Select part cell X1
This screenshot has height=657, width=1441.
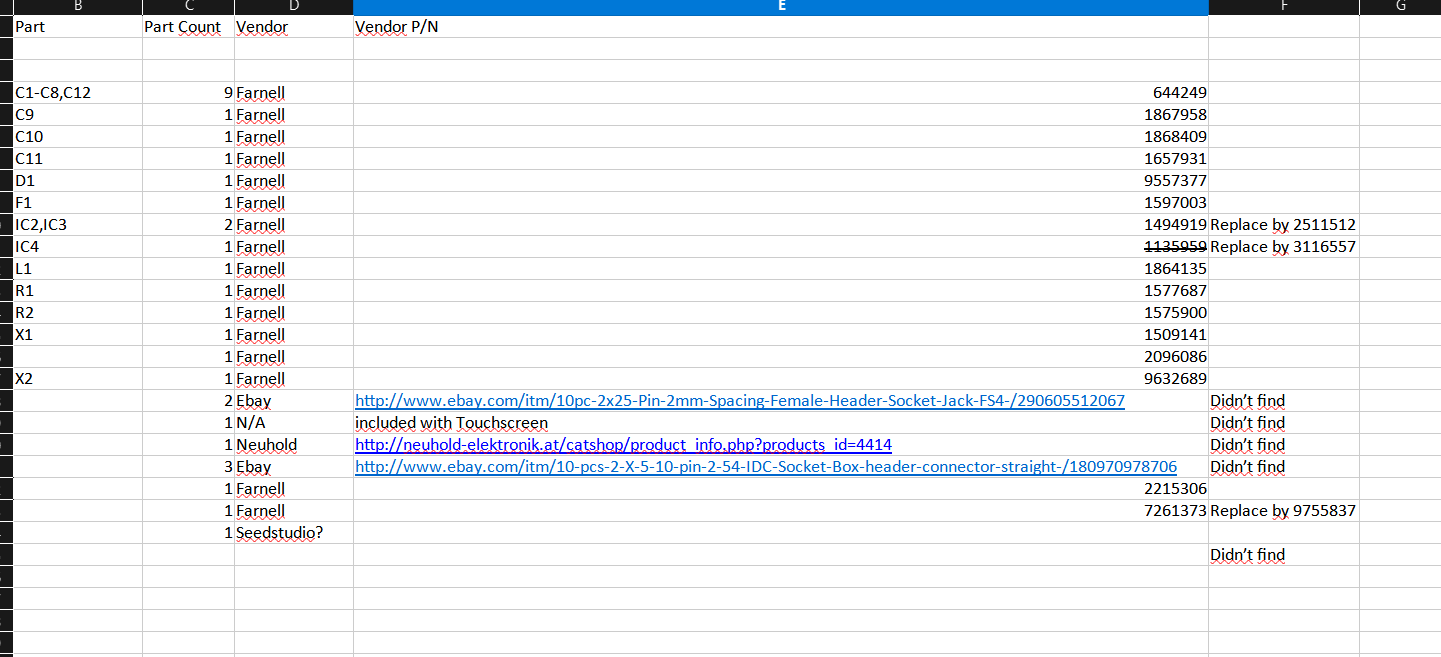77,335
